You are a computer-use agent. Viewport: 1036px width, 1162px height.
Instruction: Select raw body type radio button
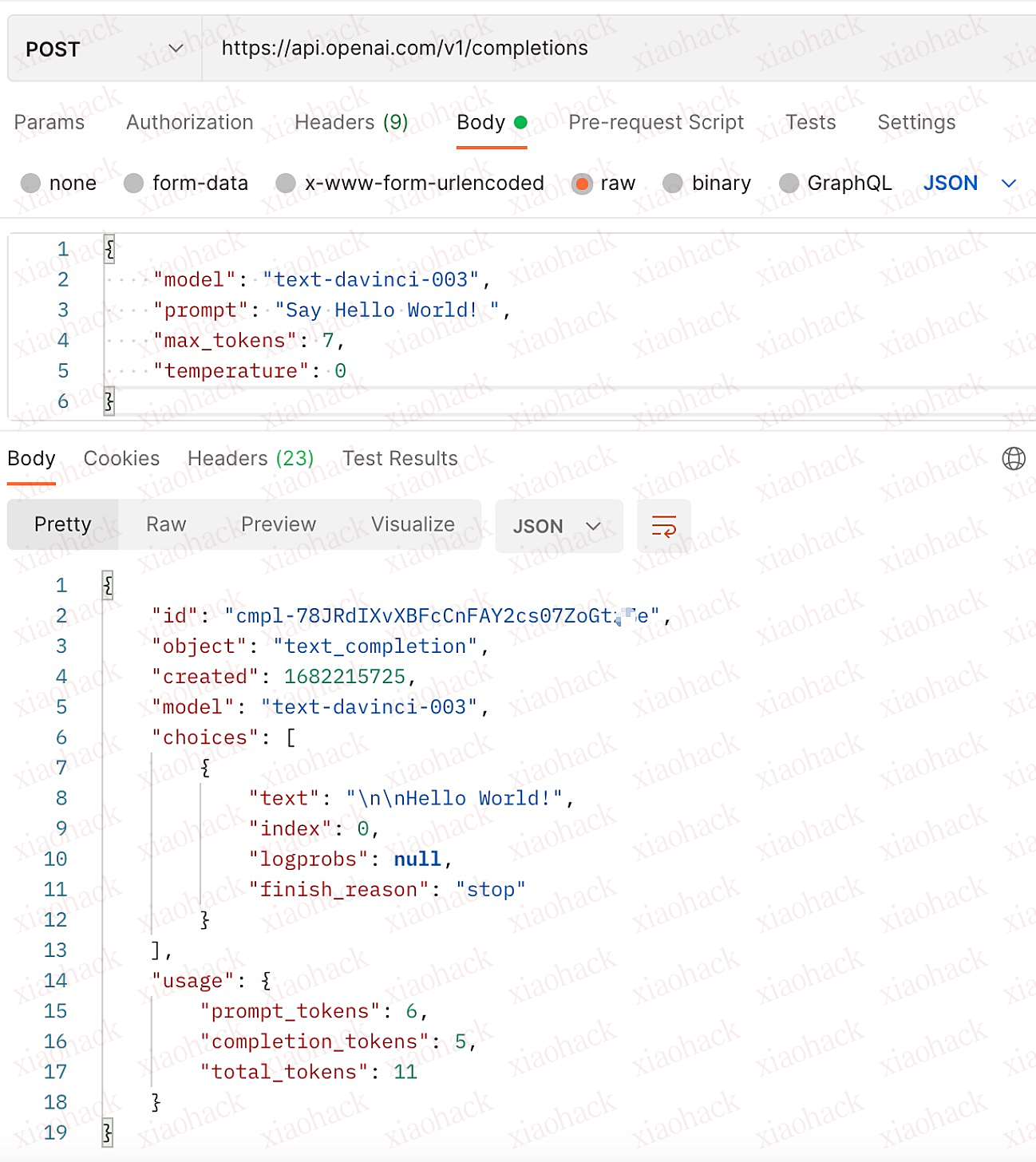(582, 184)
